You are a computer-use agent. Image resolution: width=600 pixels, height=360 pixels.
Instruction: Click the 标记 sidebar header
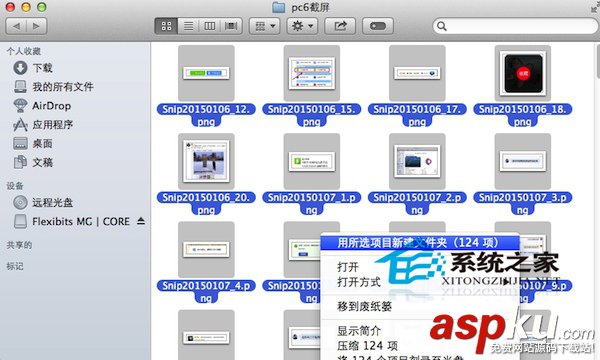[x=15, y=266]
